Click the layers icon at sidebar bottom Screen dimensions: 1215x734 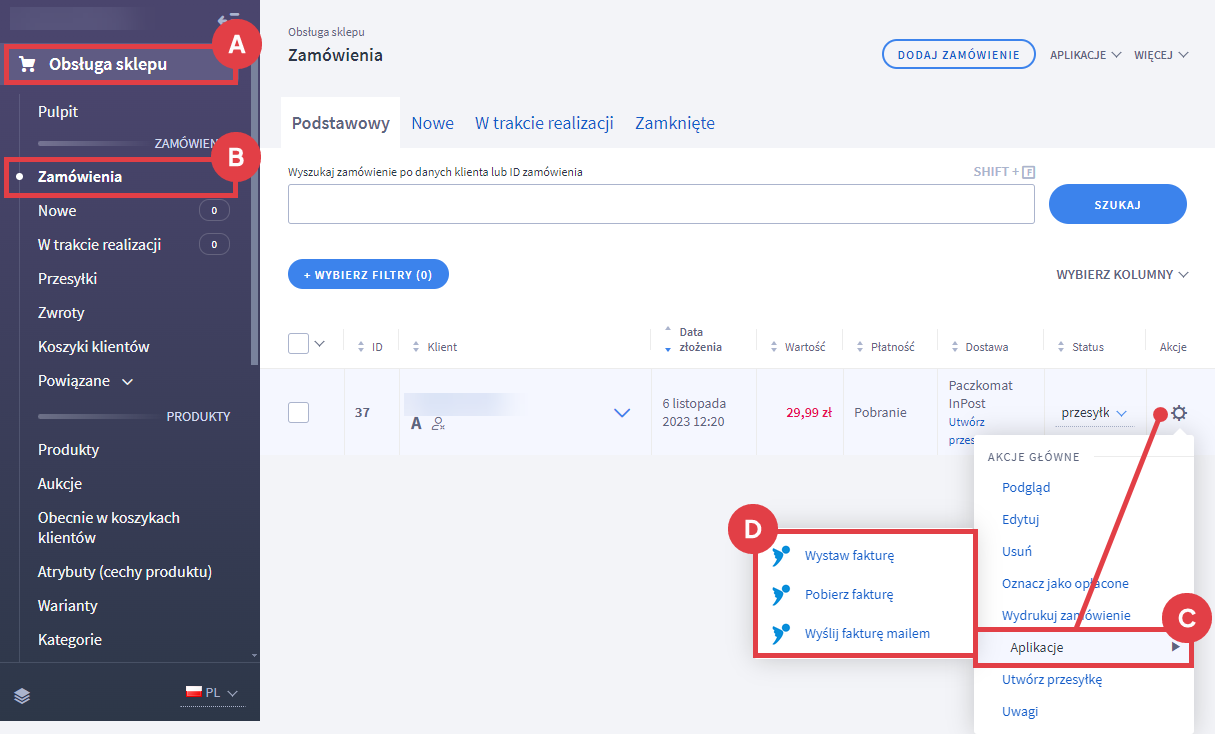(x=22, y=696)
